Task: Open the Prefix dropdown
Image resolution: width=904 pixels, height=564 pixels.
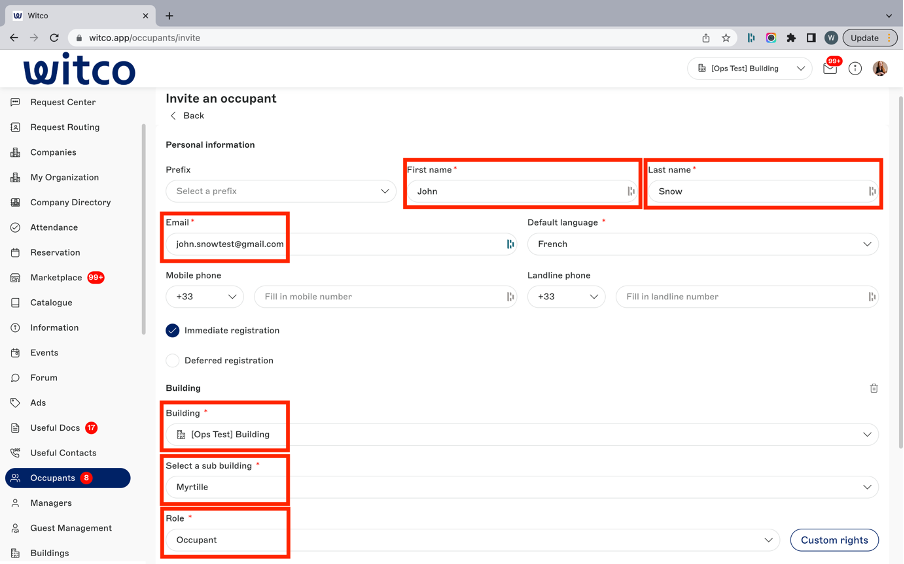Action: [281, 191]
